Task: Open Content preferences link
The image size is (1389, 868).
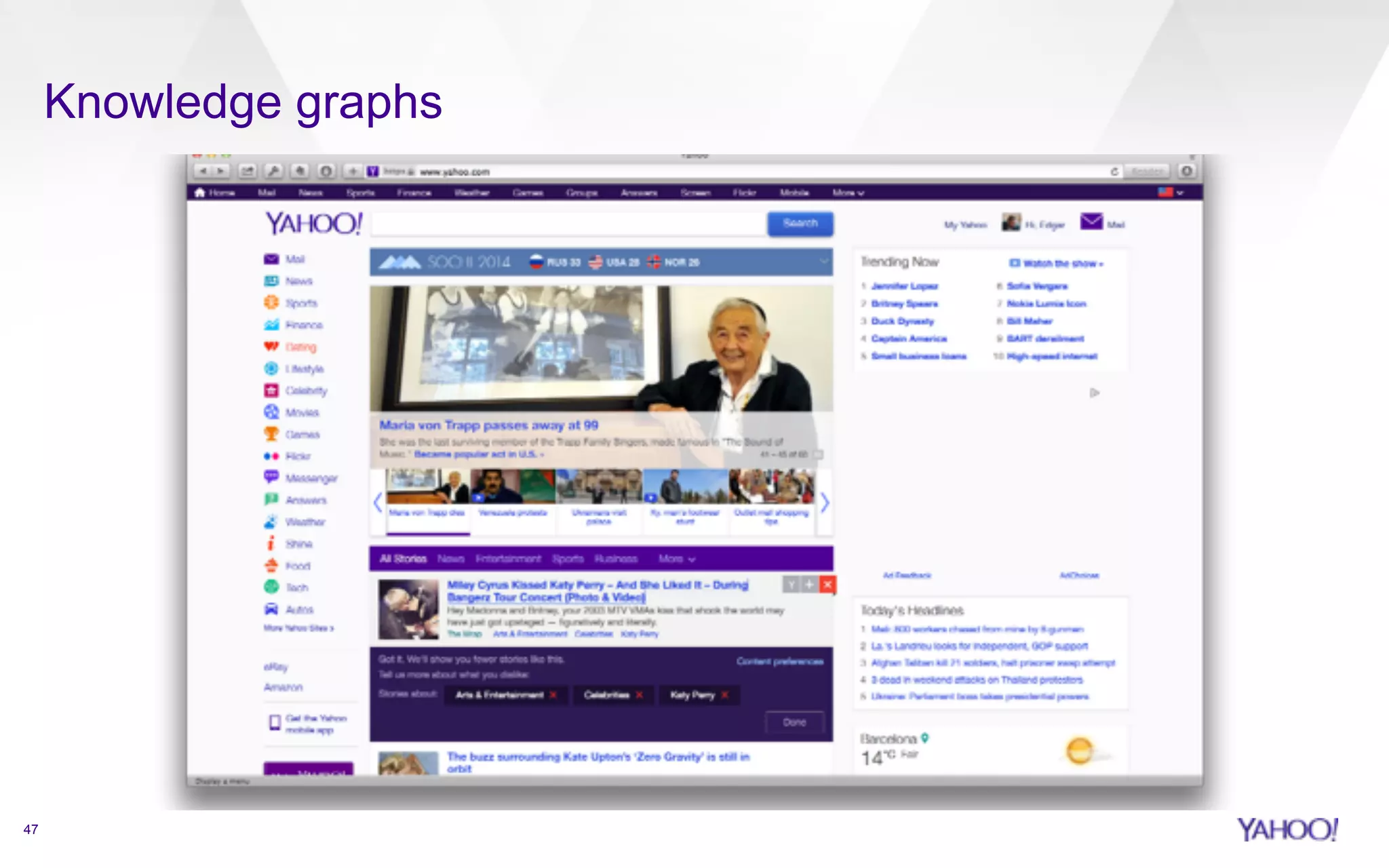Action: (x=780, y=661)
